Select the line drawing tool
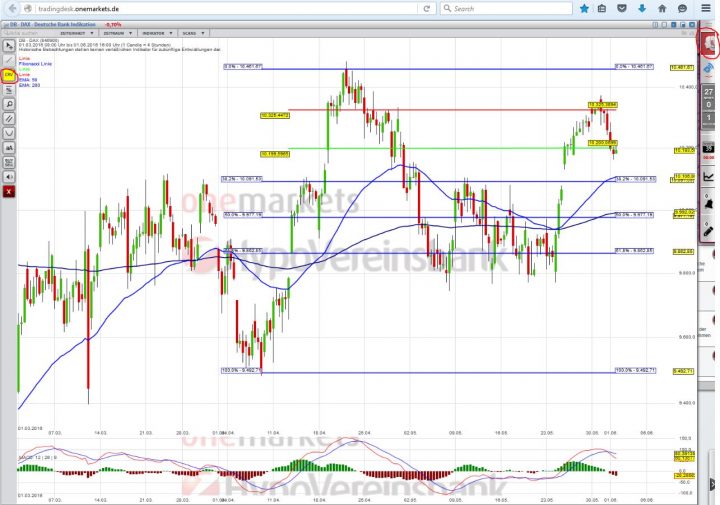The width and height of the screenshot is (720, 505). pos(9,60)
